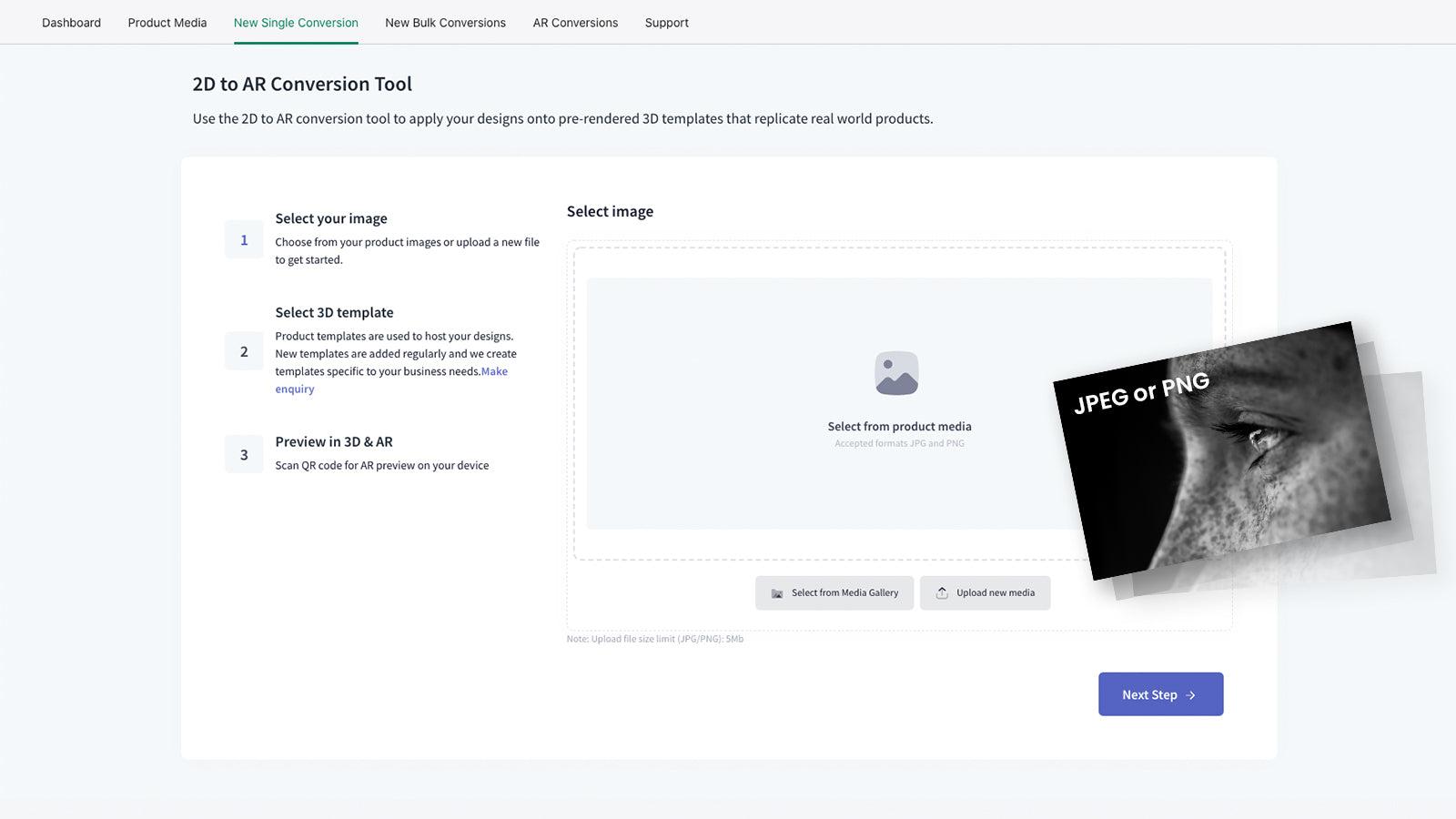
Task: Click the image placeholder icon
Action: 898,371
